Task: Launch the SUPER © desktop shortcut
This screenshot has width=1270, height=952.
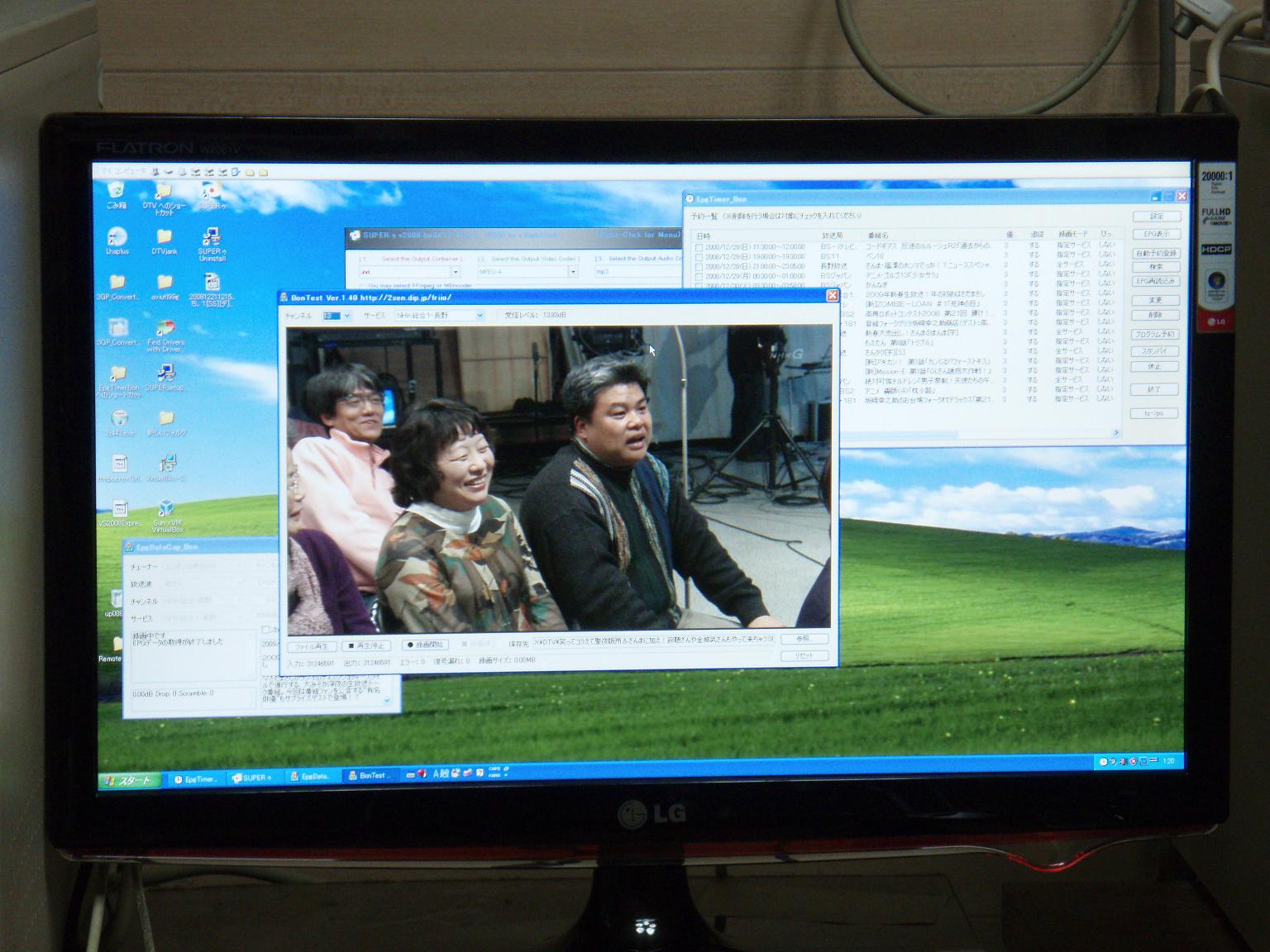Action: 212,197
